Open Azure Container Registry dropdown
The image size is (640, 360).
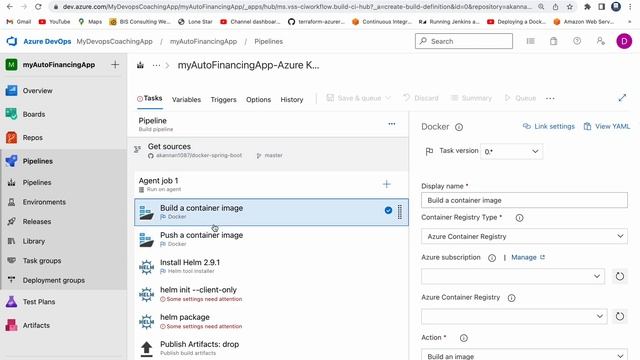[x=514, y=316]
